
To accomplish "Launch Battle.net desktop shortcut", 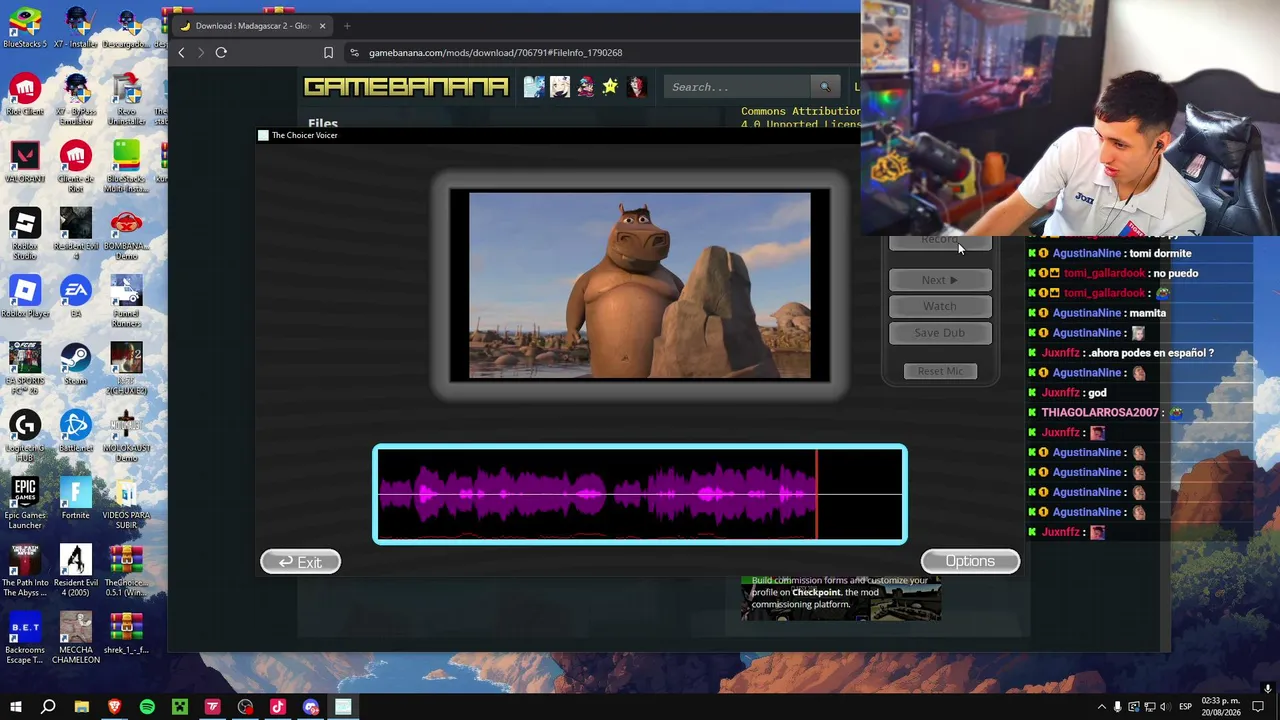I will point(75,431).
